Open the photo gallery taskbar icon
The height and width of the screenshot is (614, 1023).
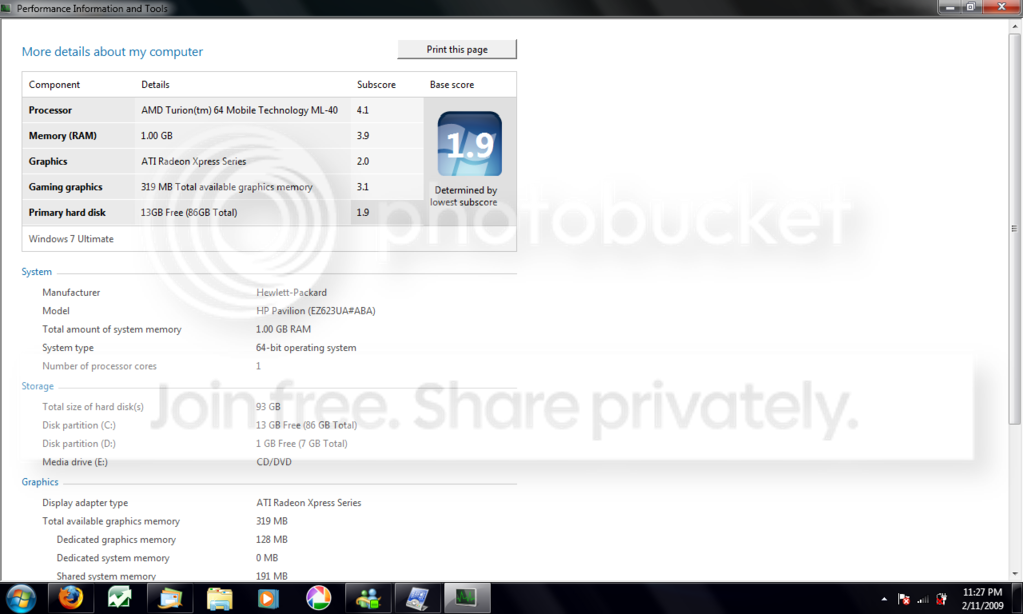point(170,598)
